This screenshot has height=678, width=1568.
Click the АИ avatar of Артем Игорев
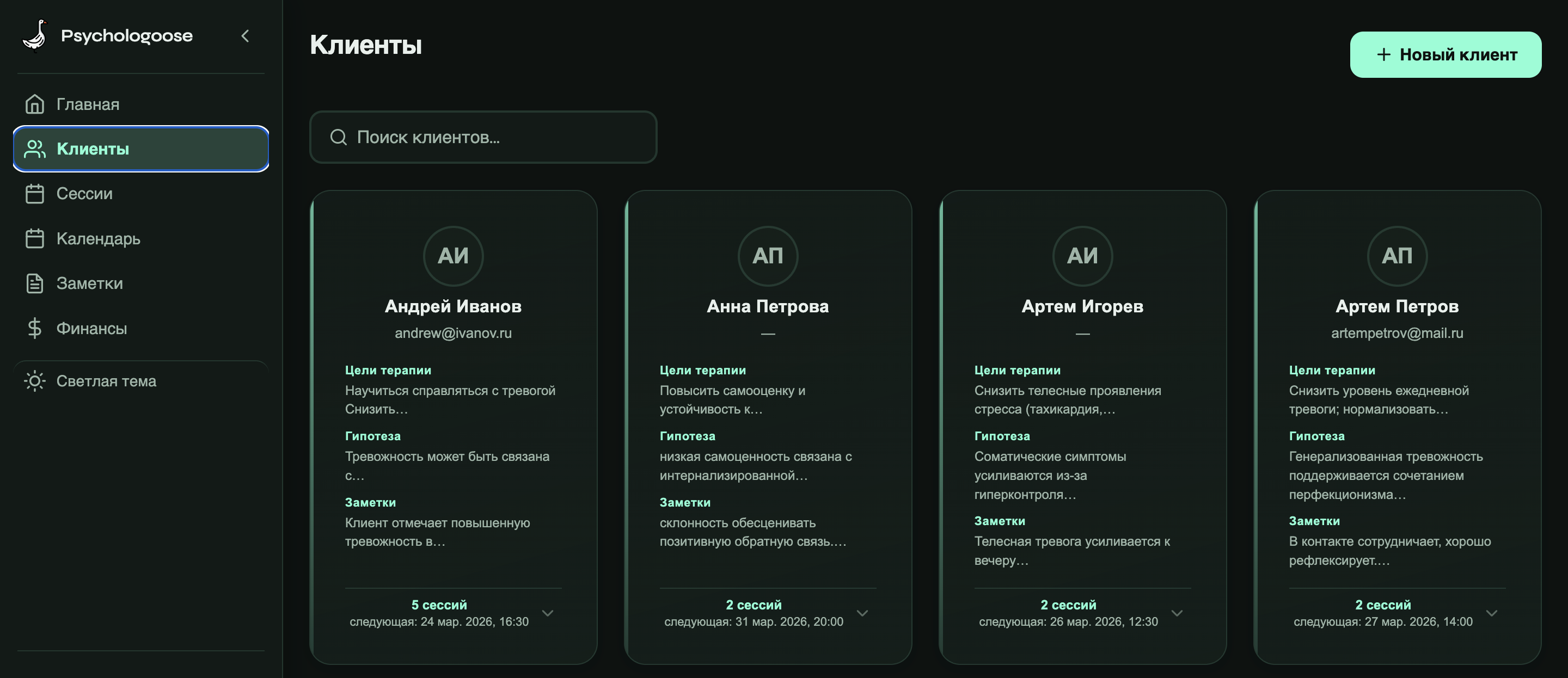[x=1082, y=256]
